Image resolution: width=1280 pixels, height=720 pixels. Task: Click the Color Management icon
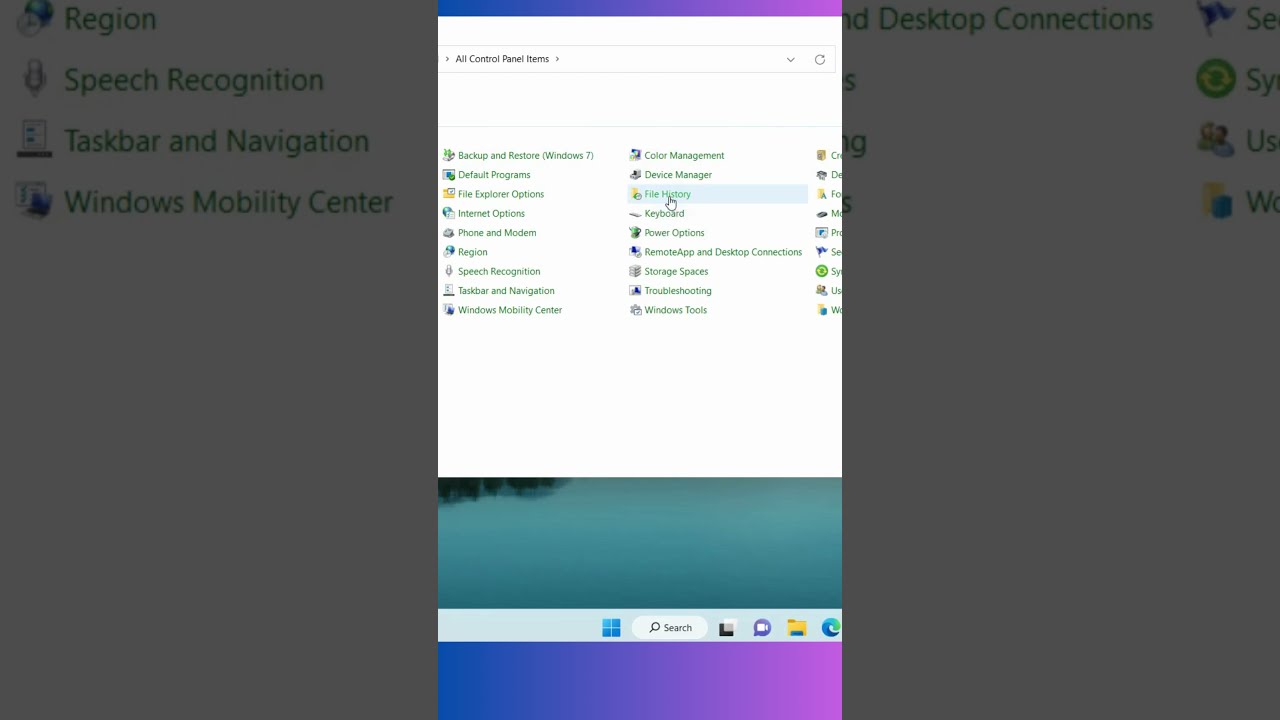coord(635,156)
